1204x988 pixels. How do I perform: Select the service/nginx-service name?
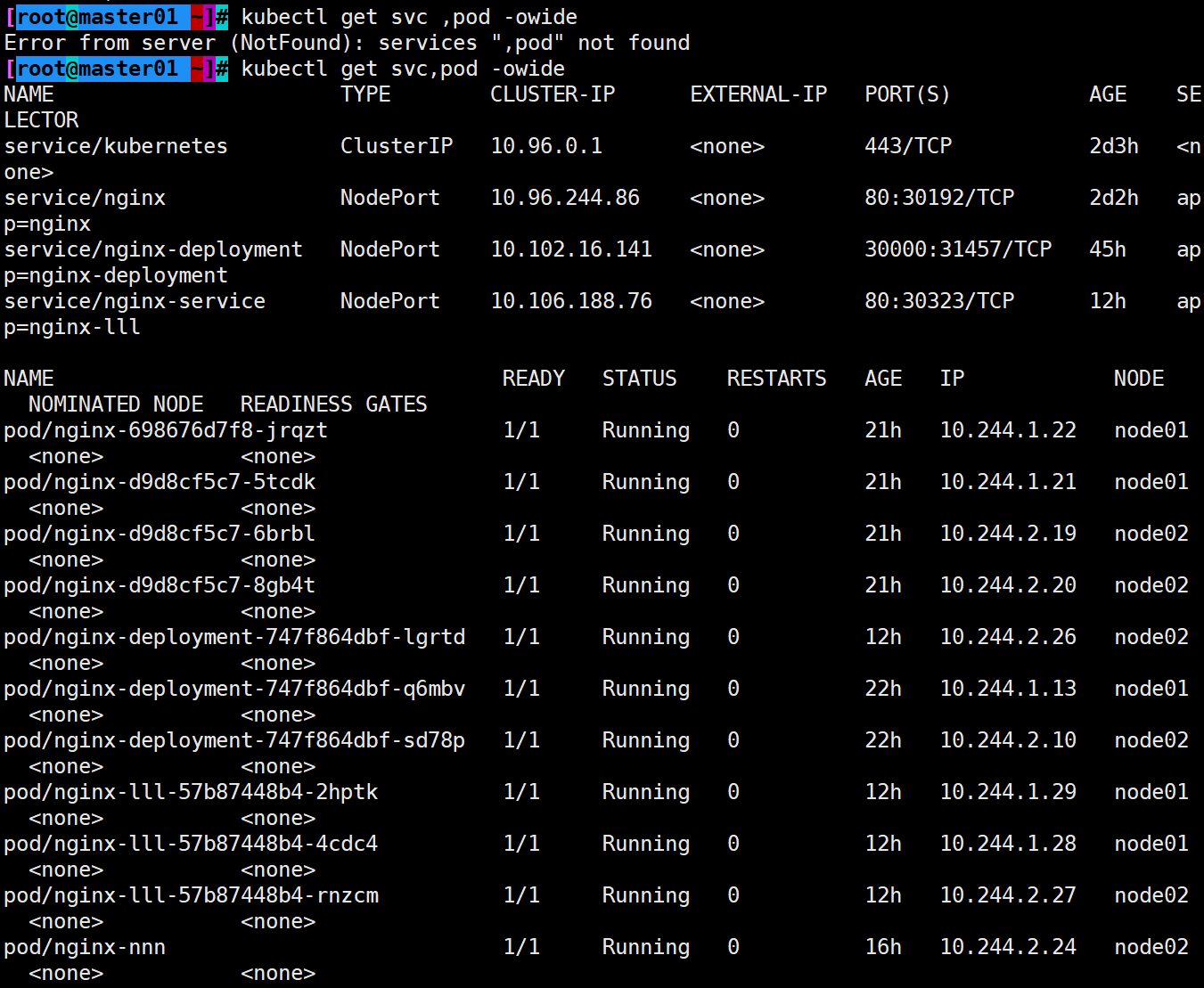point(135,301)
